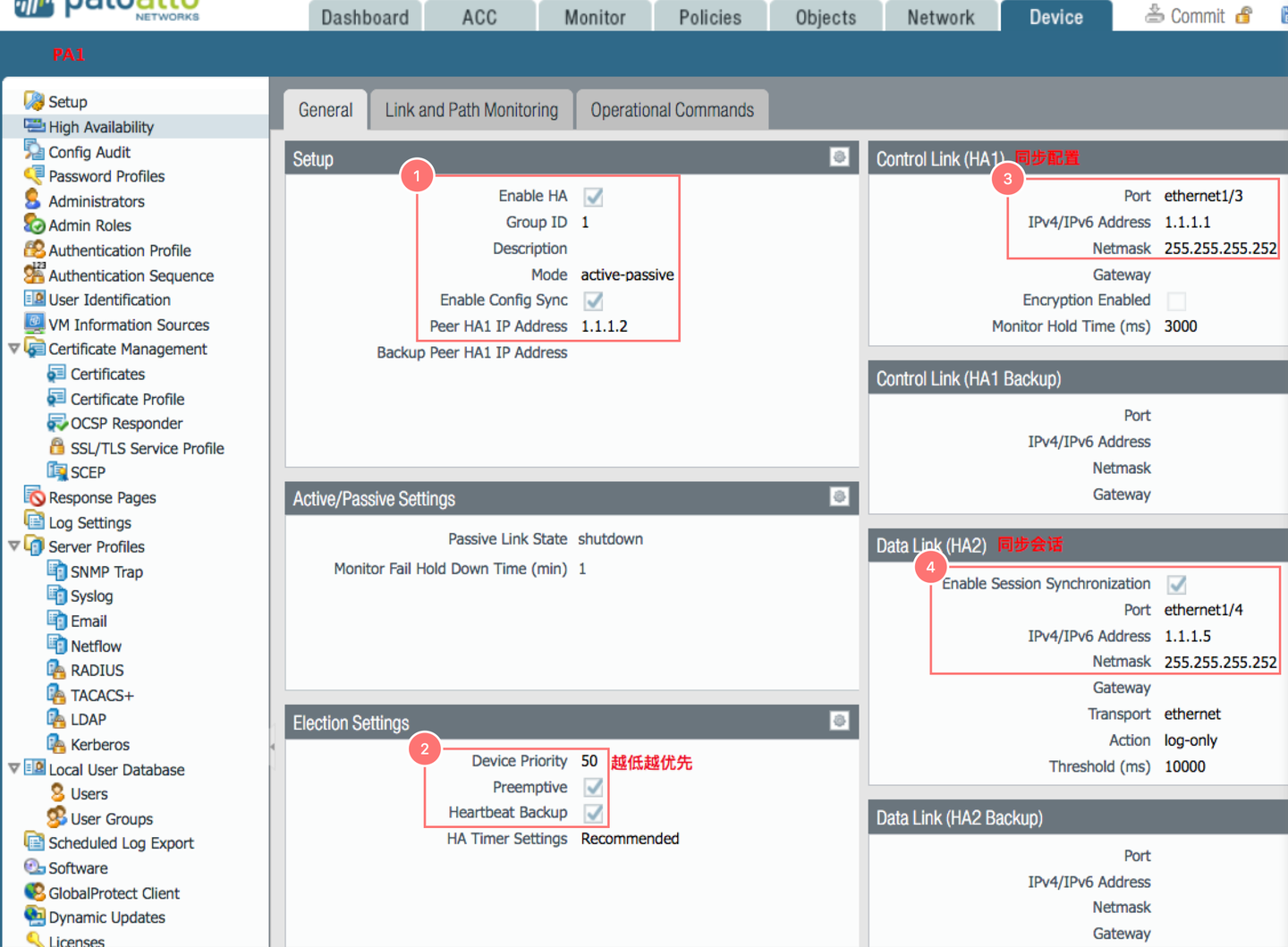Click the Response Pages icon

34,496
